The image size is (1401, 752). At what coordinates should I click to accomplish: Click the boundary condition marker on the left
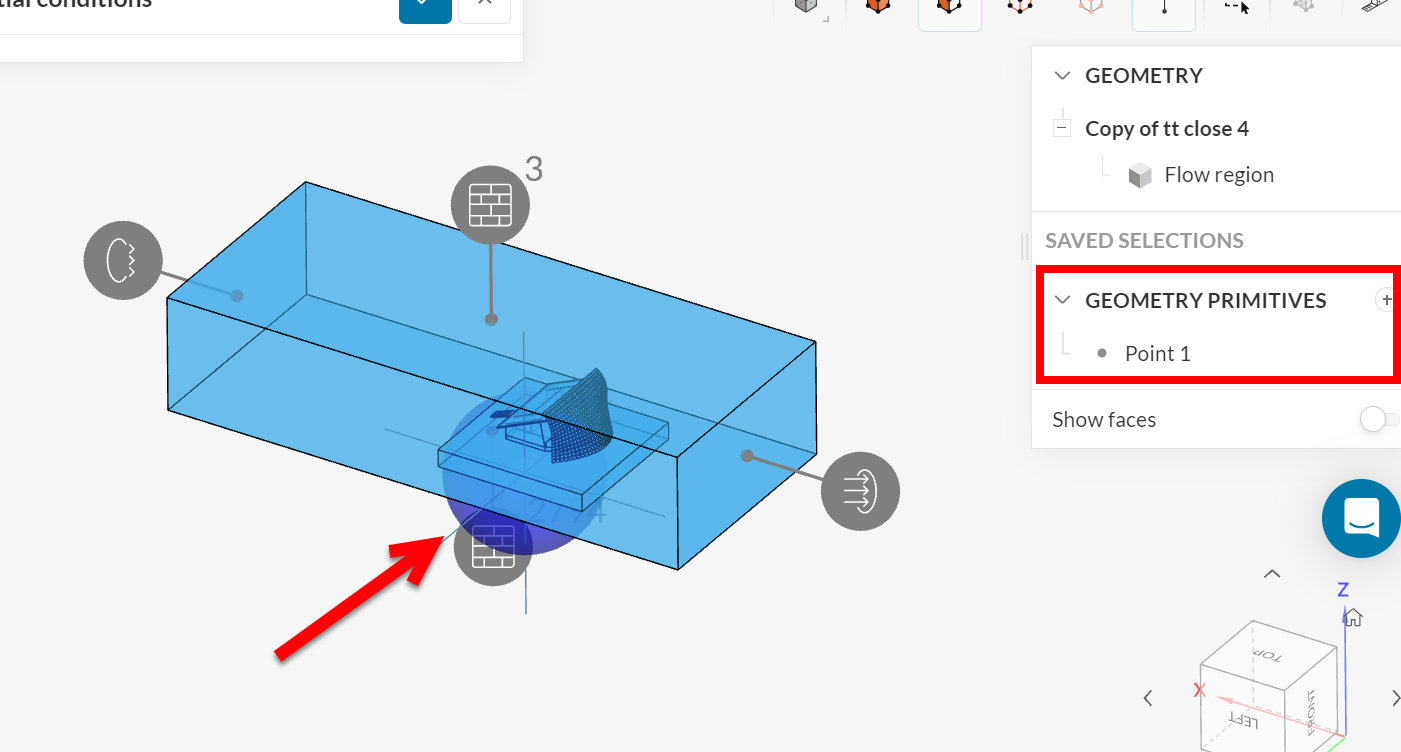pyautogui.click(x=123, y=260)
